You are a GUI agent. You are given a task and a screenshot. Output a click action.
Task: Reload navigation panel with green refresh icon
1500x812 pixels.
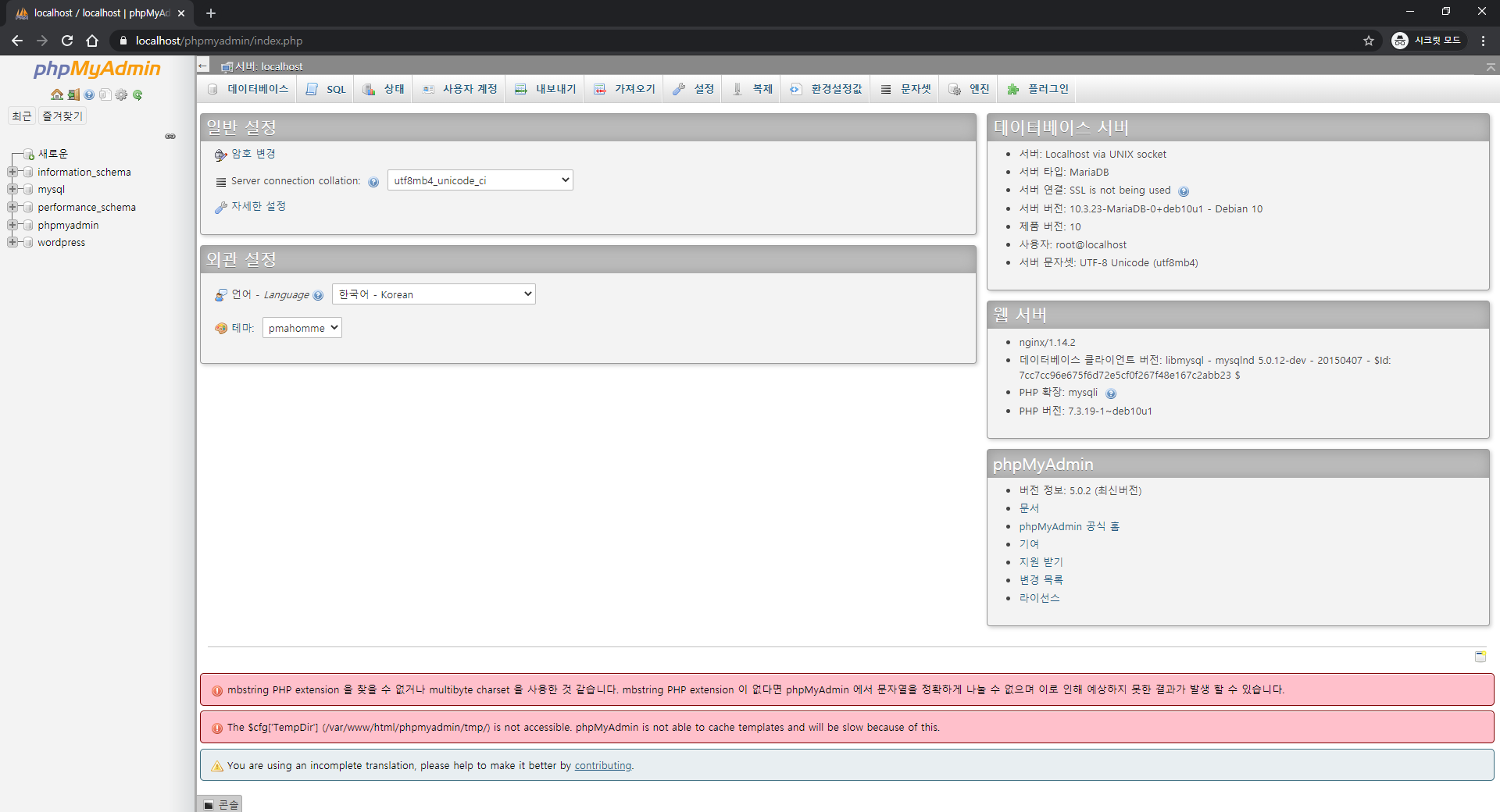coord(137,94)
